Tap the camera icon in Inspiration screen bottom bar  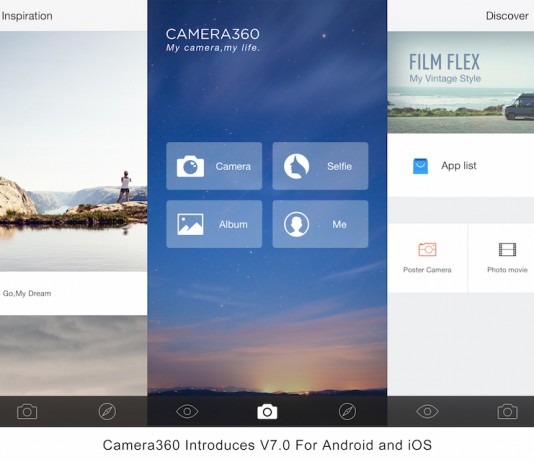[27, 412]
